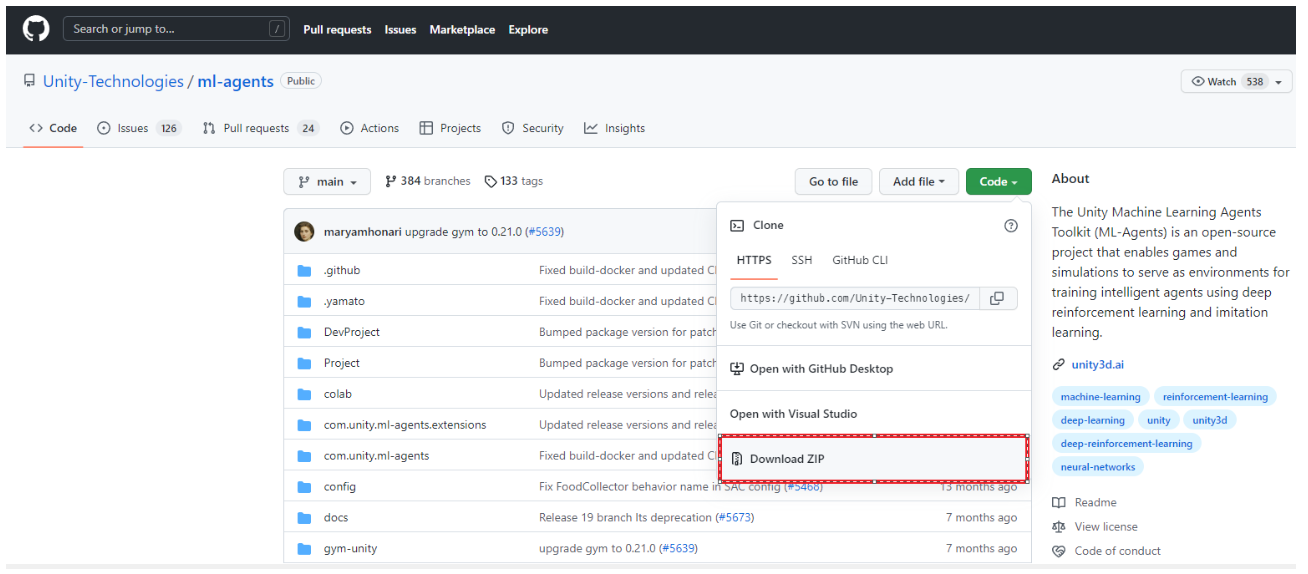
Task: Open the Issues tab
Action: click(x=139, y=128)
